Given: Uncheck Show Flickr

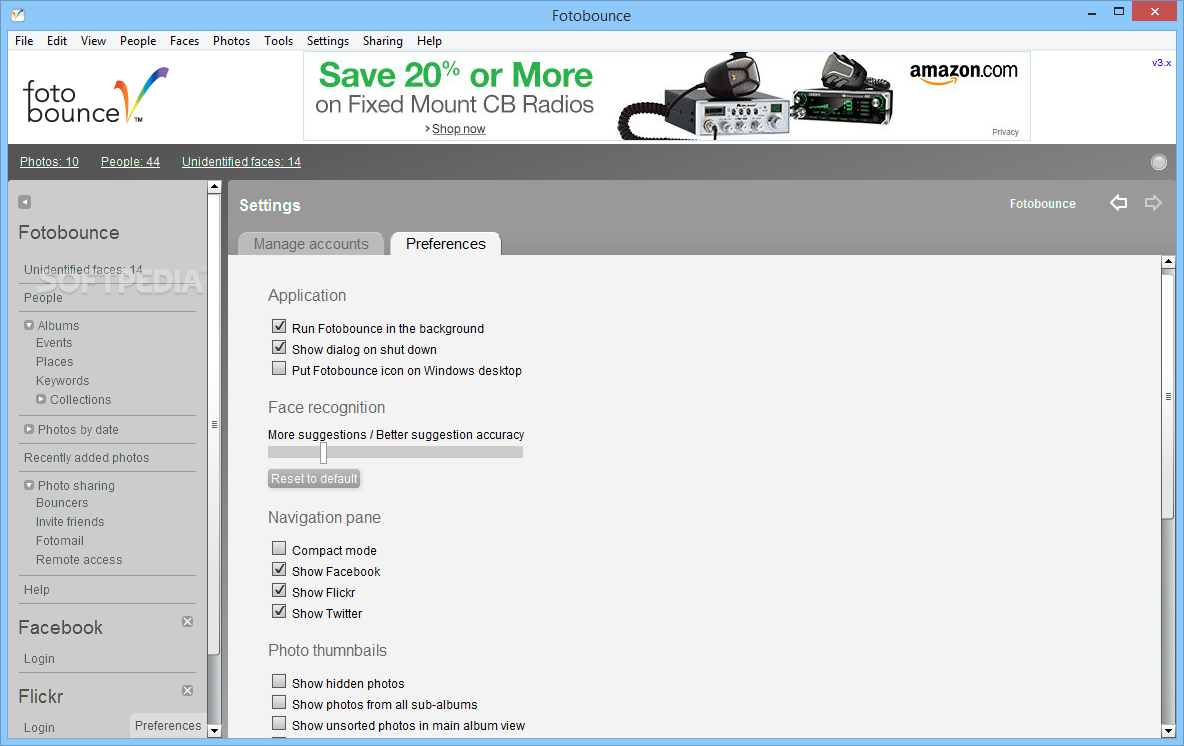Looking at the screenshot, I should (279, 591).
